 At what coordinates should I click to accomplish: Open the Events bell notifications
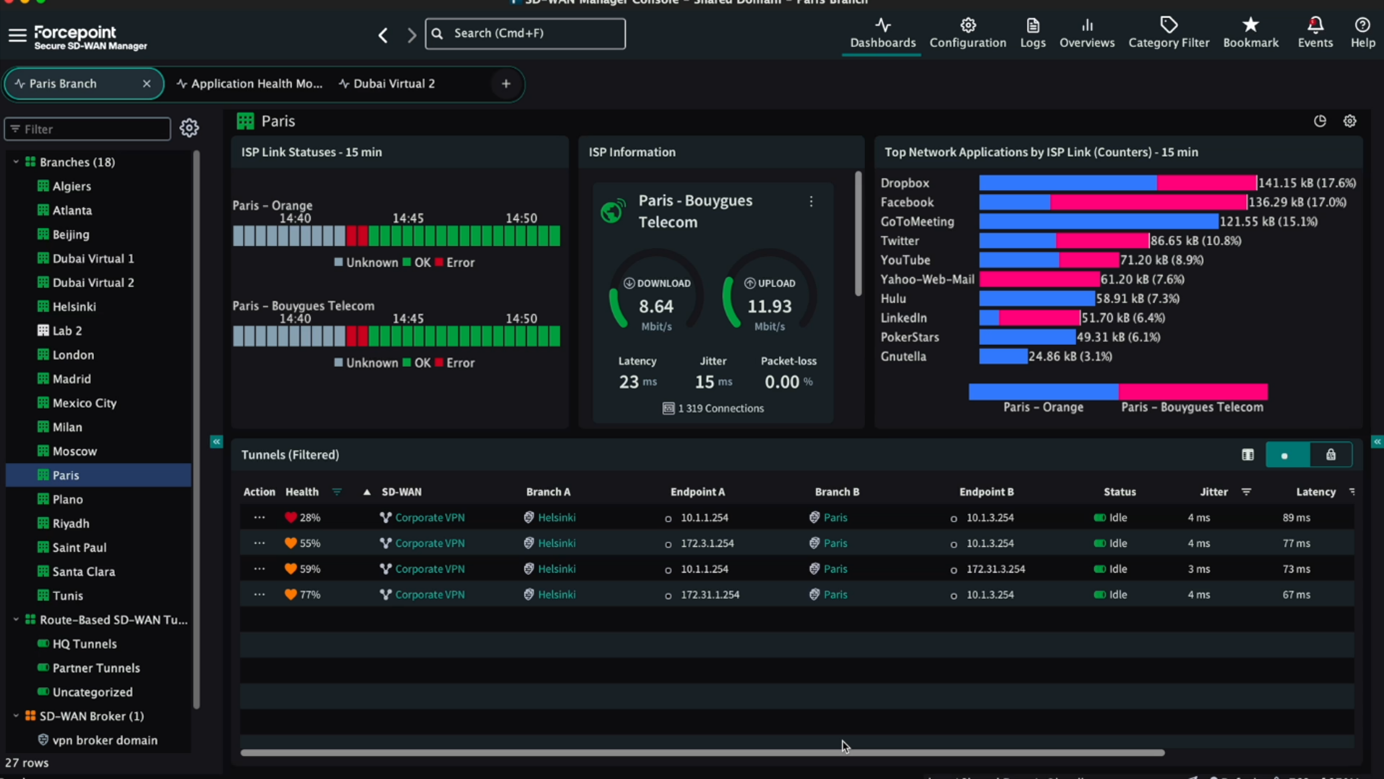click(x=1315, y=33)
